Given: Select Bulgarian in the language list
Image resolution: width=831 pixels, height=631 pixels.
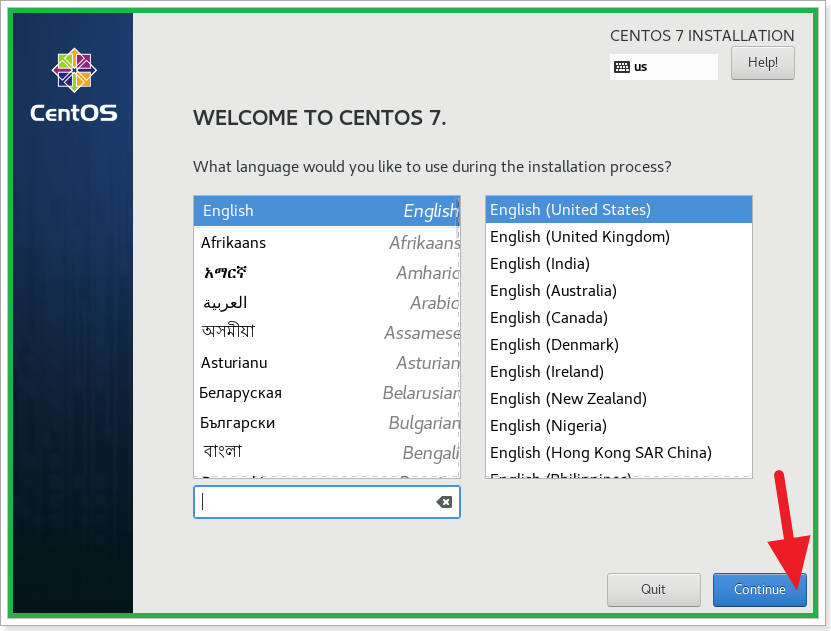Looking at the screenshot, I should click(x=327, y=423).
